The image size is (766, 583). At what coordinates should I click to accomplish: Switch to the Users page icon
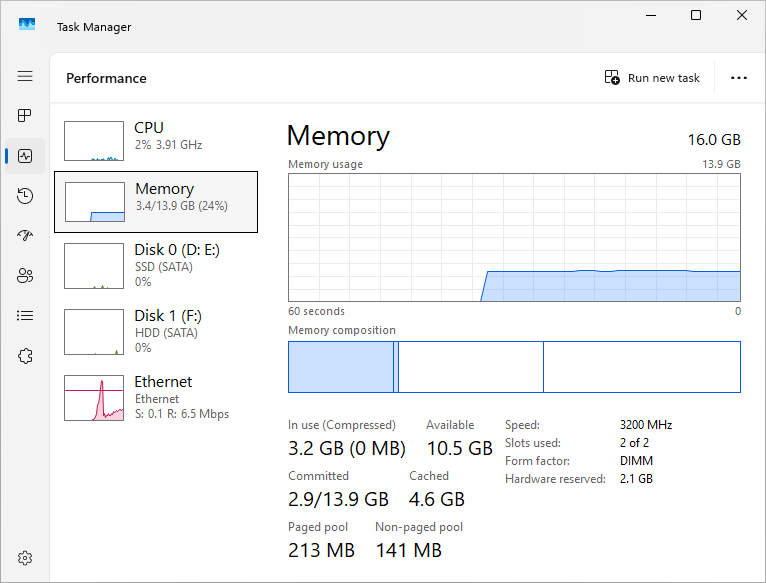[25, 276]
